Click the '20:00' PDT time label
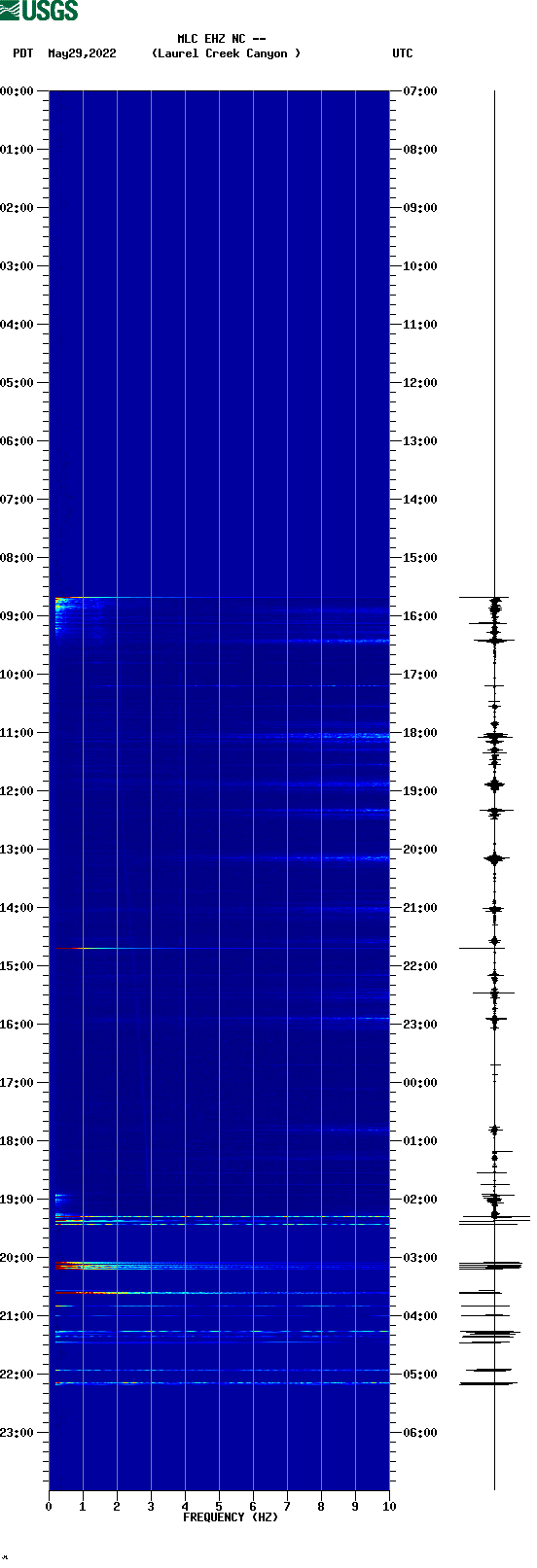This screenshot has width=537, height=1568. (x=18, y=1258)
